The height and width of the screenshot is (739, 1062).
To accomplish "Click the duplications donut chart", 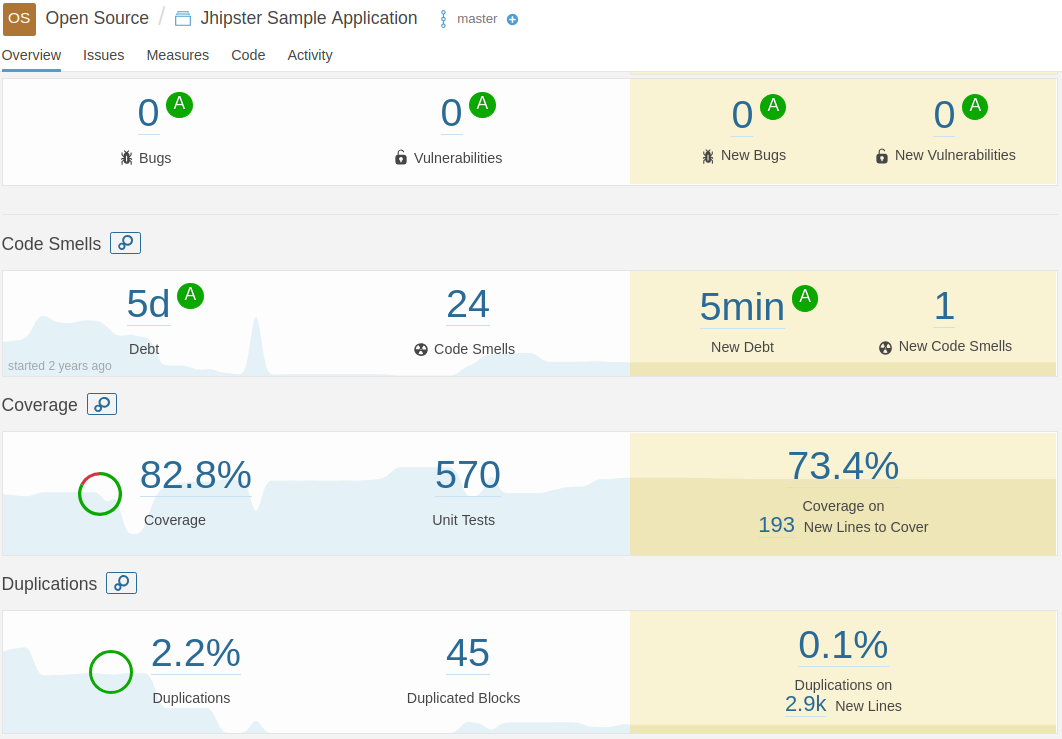I will [x=111, y=672].
